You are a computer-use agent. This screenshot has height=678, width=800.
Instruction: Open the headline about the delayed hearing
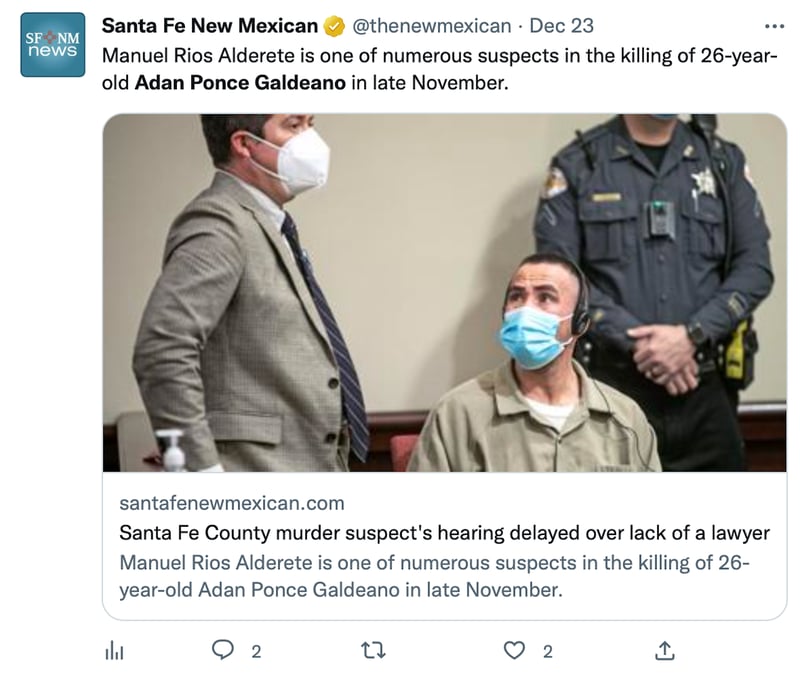[x=444, y=532]
